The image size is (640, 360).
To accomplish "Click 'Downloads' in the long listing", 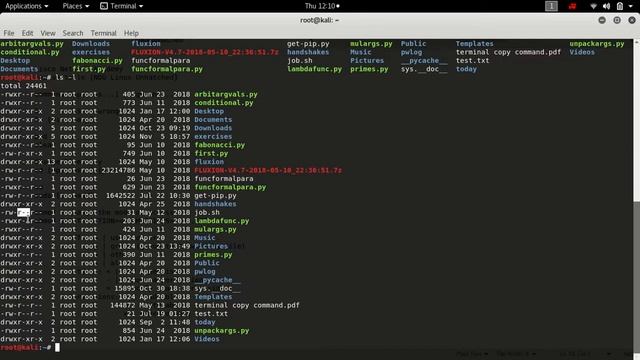I will 213,128.
